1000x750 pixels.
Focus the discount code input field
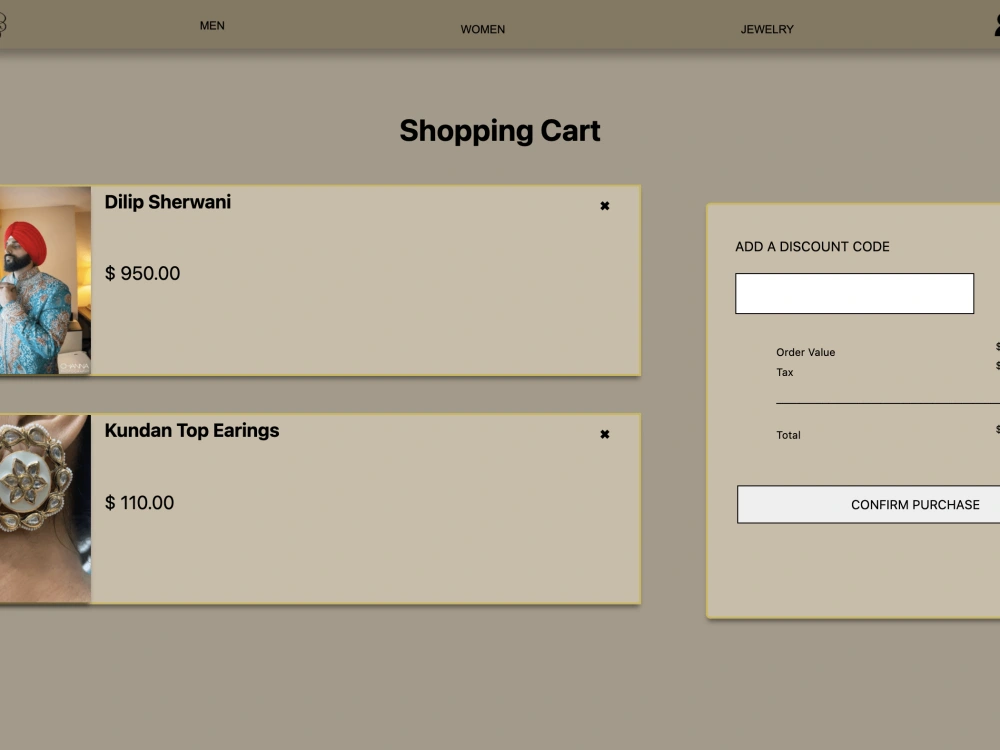click(x=854, y=293)
